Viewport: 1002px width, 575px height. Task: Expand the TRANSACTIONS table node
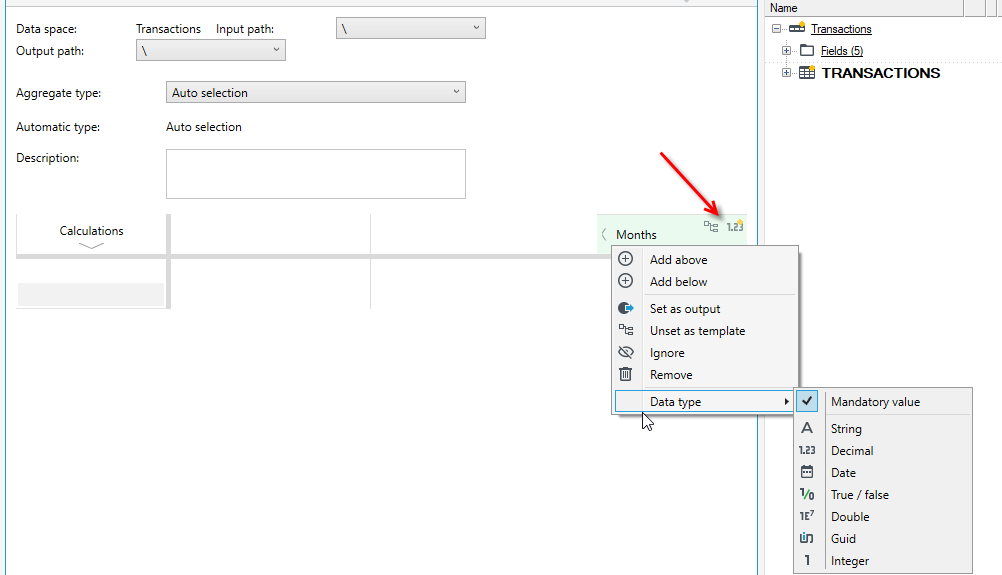786,72
